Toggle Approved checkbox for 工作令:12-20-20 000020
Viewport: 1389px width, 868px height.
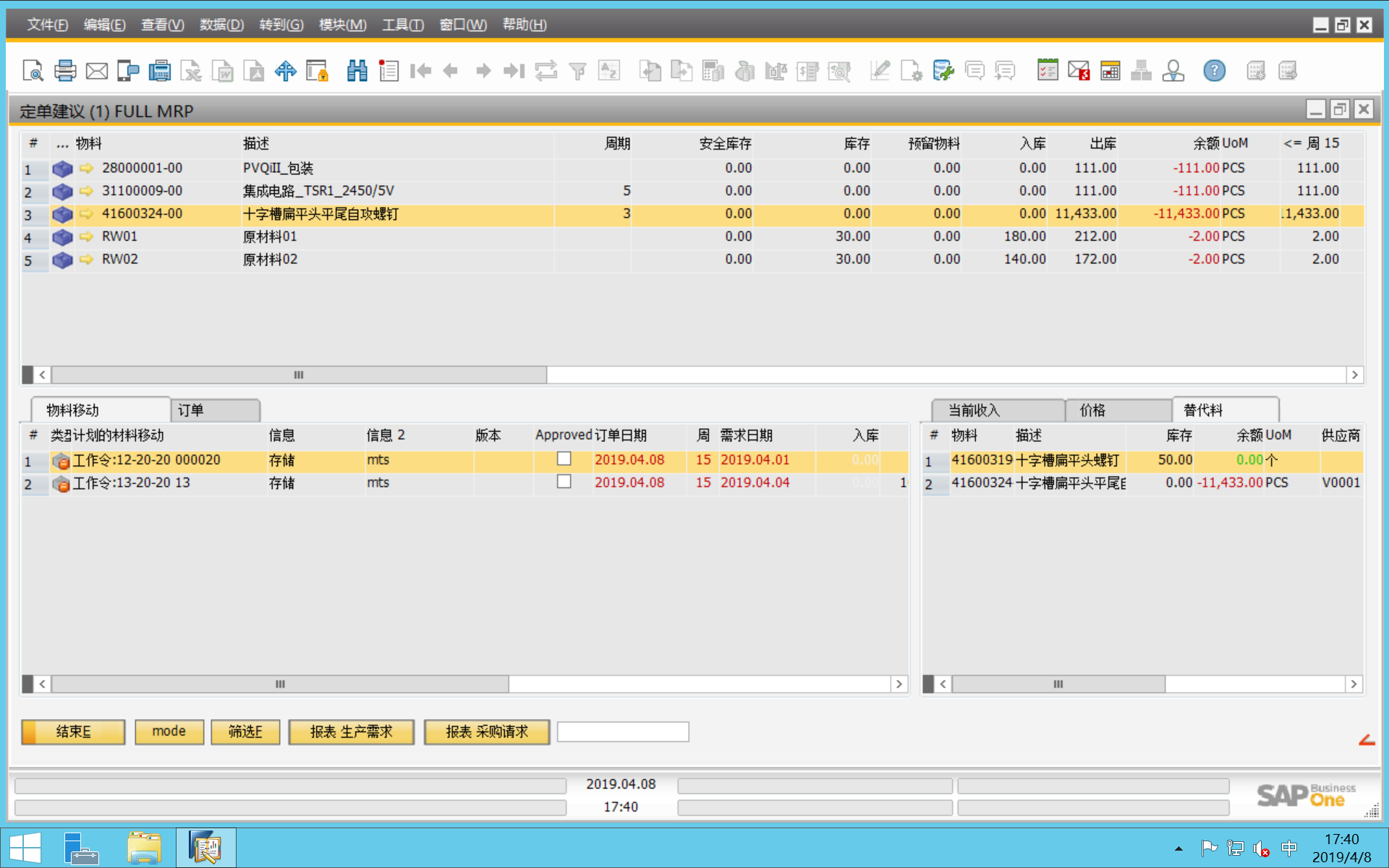point(564,459)
